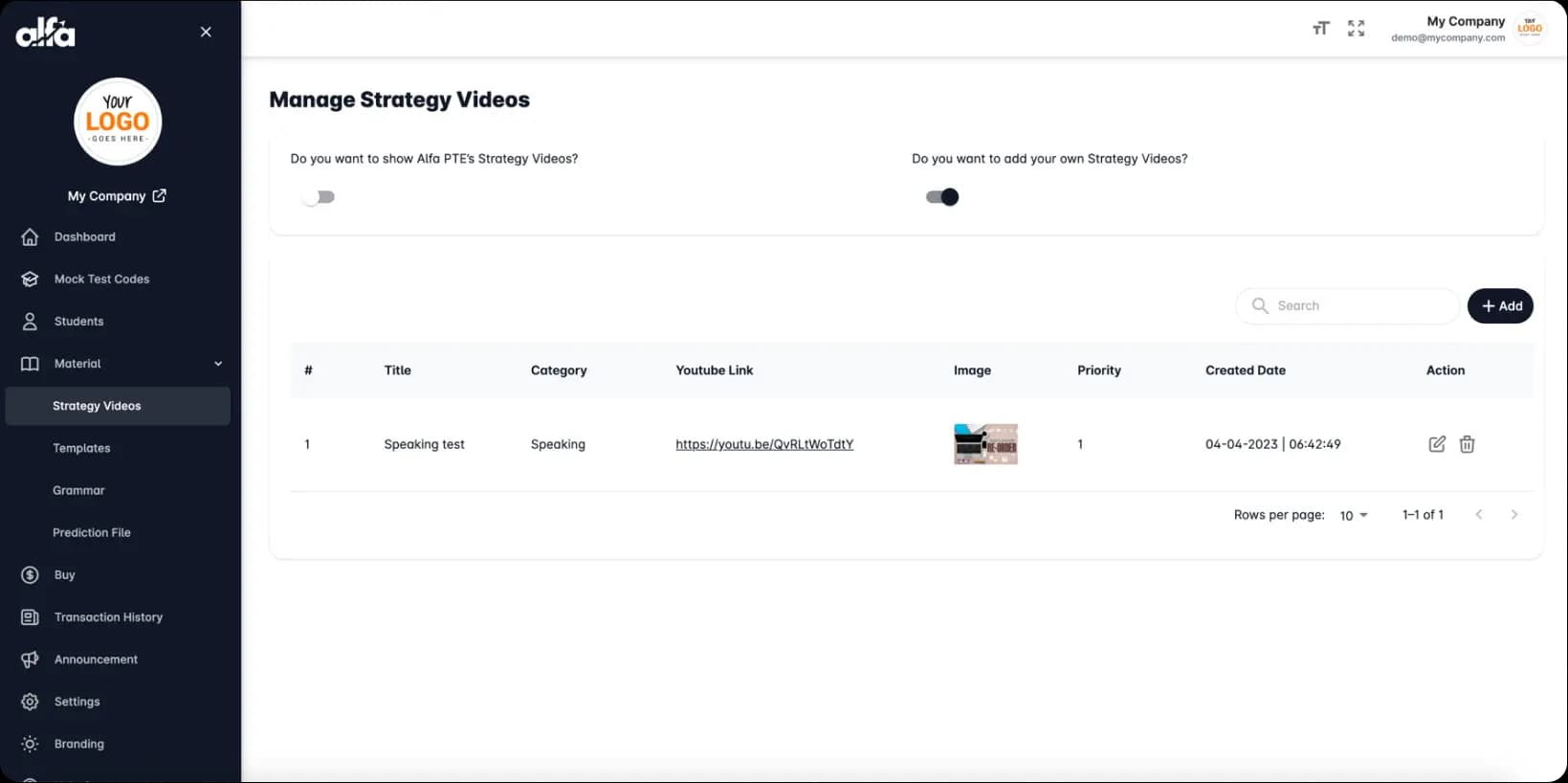Screen dimensions: 1568x783
Task: Open the Rows per page dropdown
Action: click(x=1353, y=515)
